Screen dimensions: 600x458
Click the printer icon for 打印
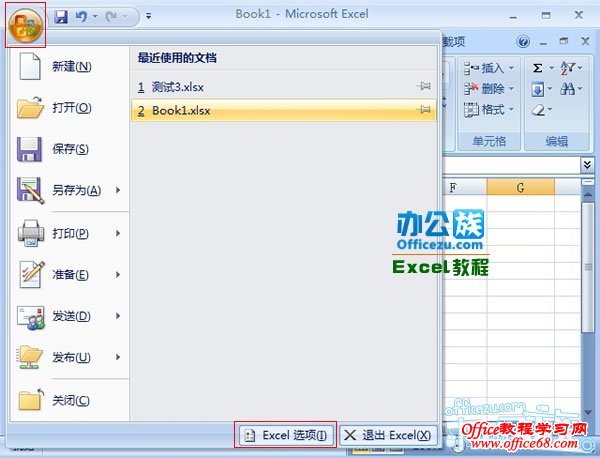coord(31,233)
